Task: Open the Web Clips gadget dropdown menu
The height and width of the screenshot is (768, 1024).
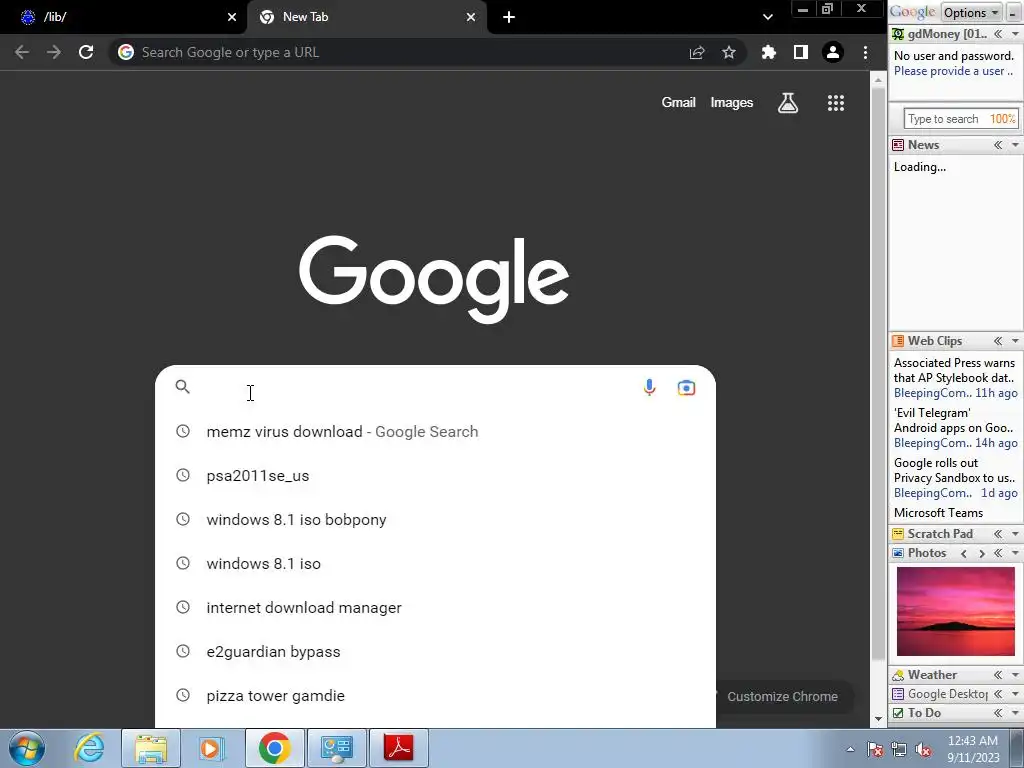Action: coord(1016,341)
